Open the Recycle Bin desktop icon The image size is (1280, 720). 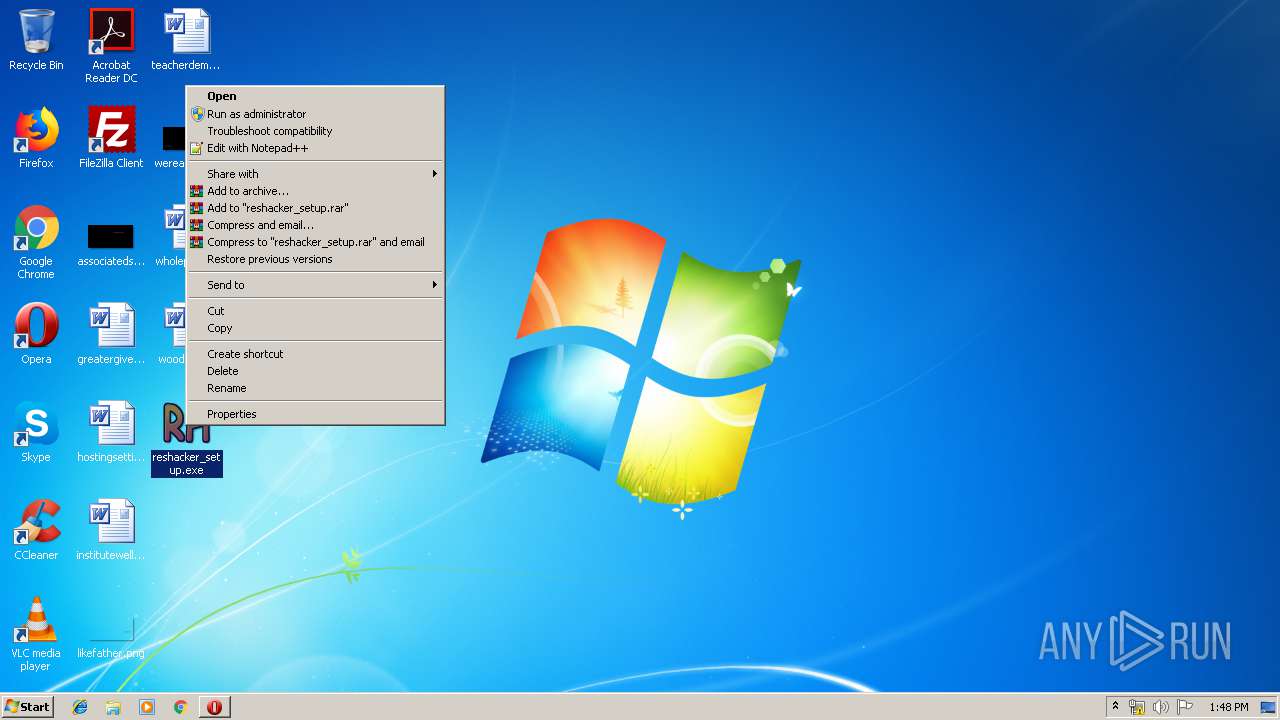pos(36,40)
